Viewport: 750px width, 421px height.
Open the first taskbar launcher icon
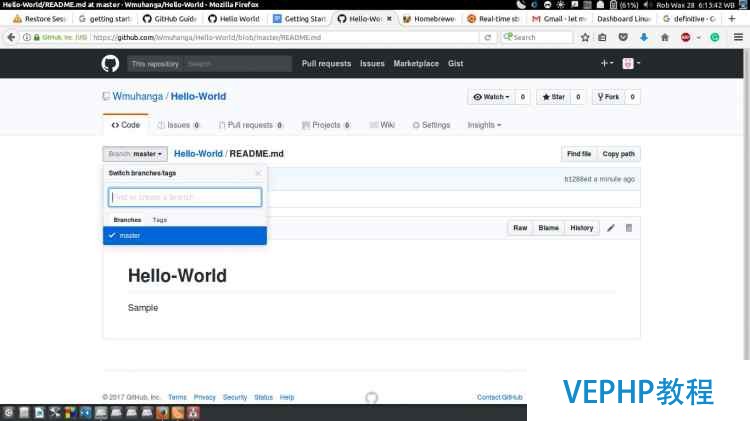click(x=9, y=412)
